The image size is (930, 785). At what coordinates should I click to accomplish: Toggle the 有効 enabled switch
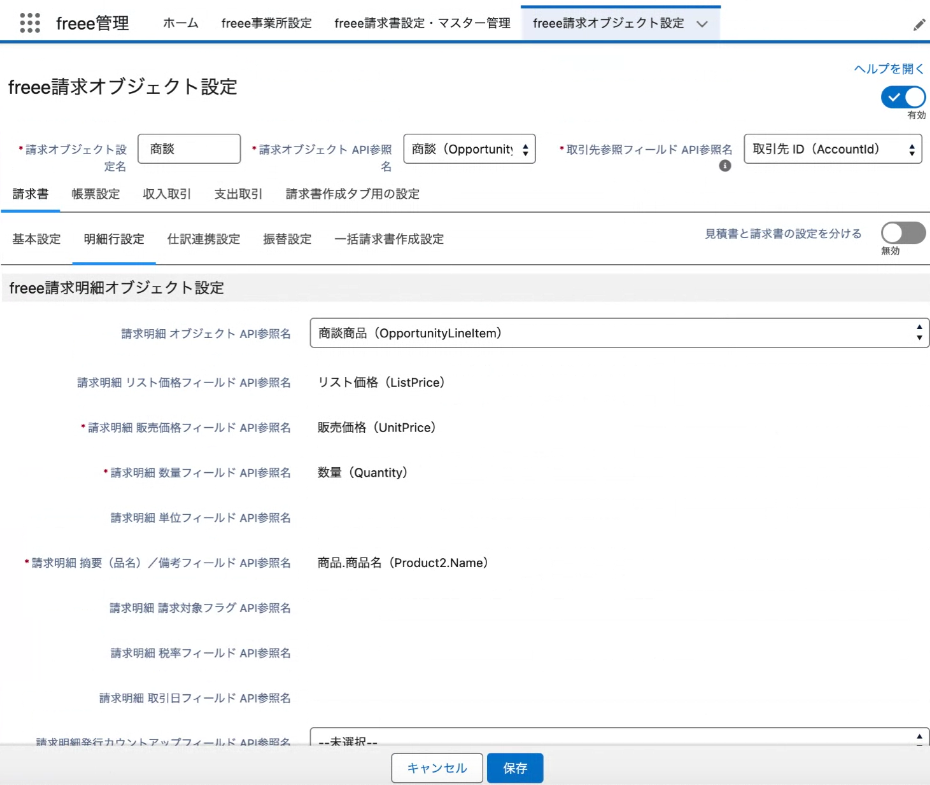tap(903, 97)
